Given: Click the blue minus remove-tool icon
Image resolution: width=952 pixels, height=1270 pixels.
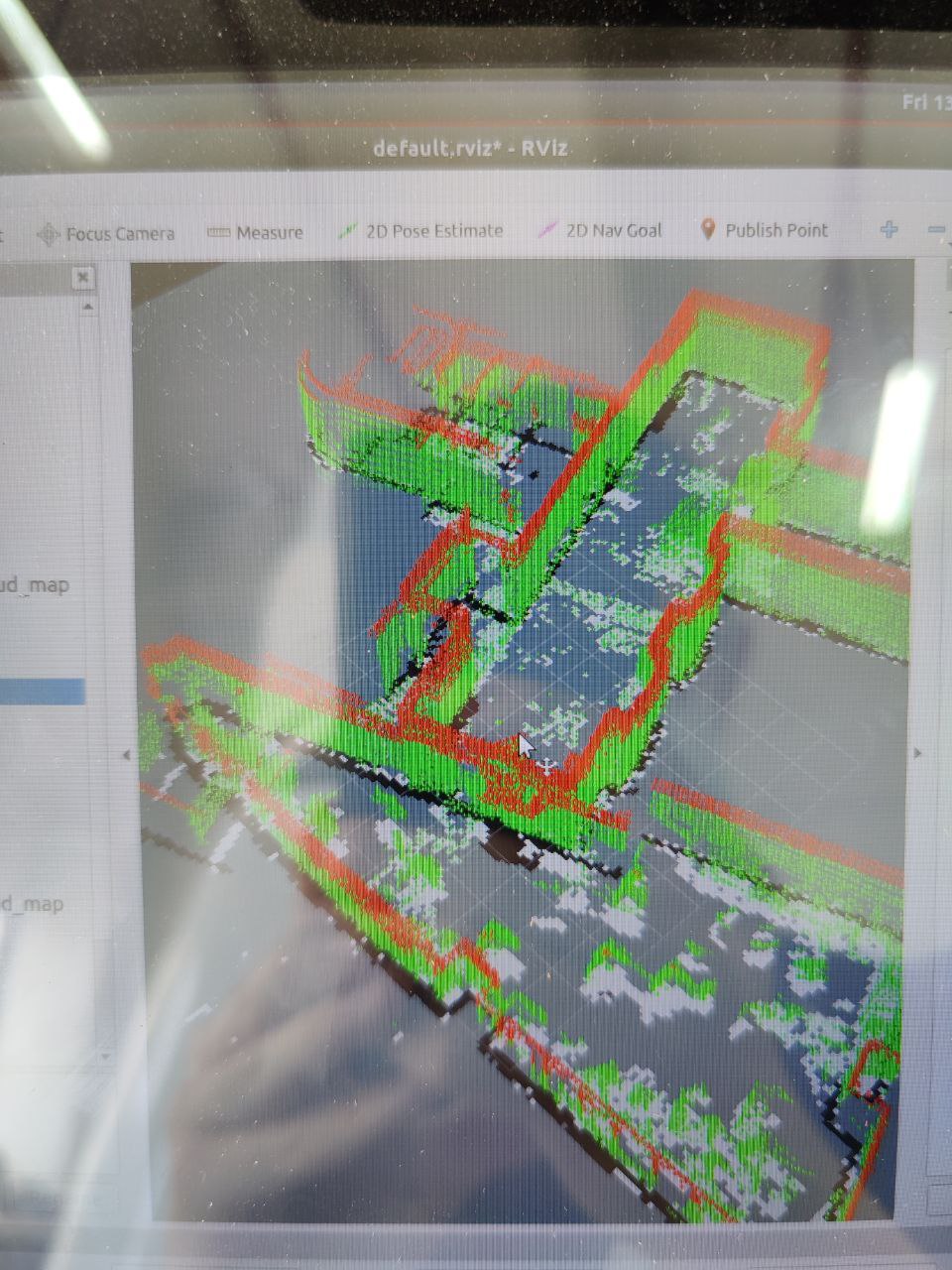Looking at the screenshot, I should coord(936,229).
